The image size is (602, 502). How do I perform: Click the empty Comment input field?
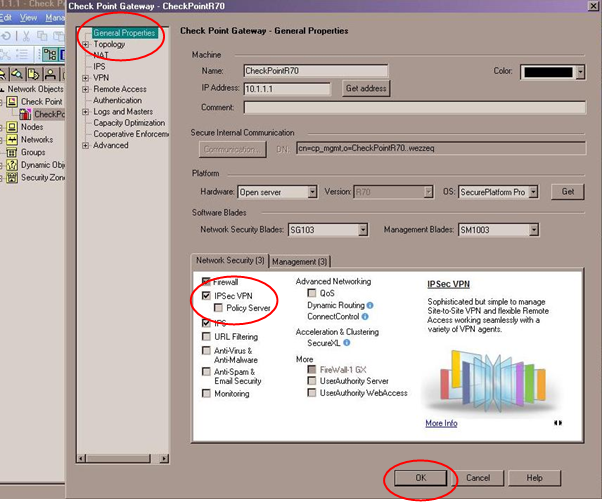point(415,107)
